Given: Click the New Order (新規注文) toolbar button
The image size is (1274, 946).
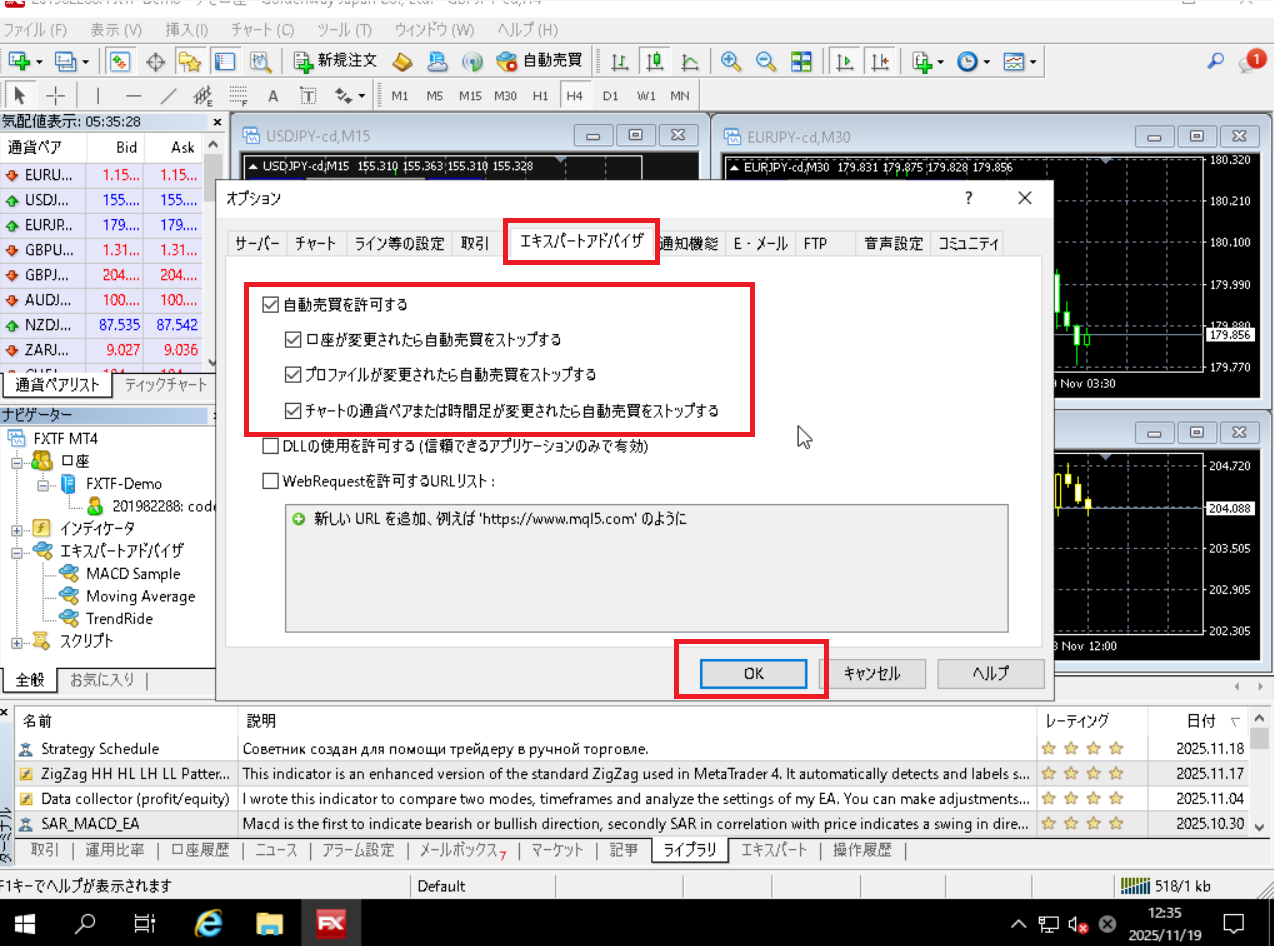Looking at the screenshot, I should click(335, 61).
